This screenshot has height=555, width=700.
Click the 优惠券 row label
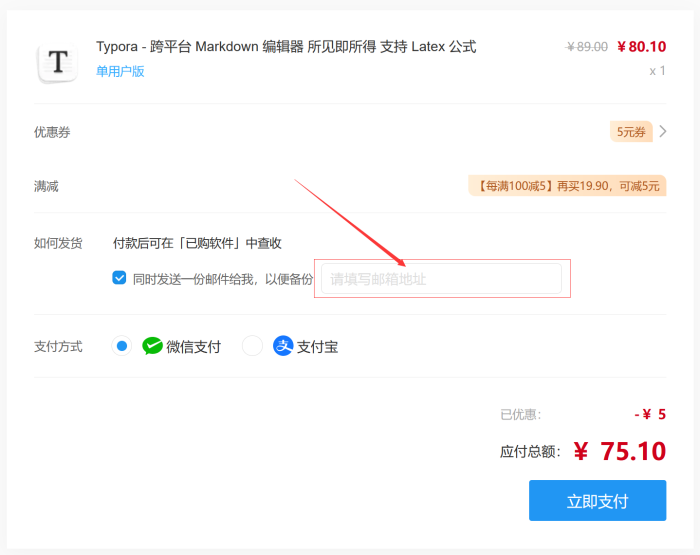click(52, 132)
